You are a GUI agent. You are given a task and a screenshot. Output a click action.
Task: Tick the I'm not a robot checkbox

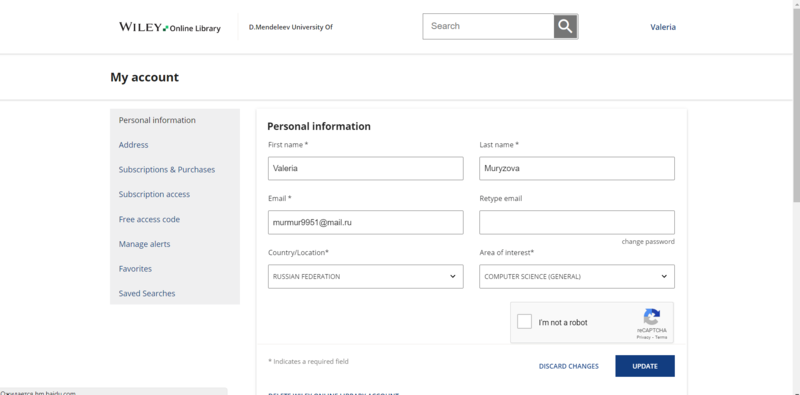[524, 322]
